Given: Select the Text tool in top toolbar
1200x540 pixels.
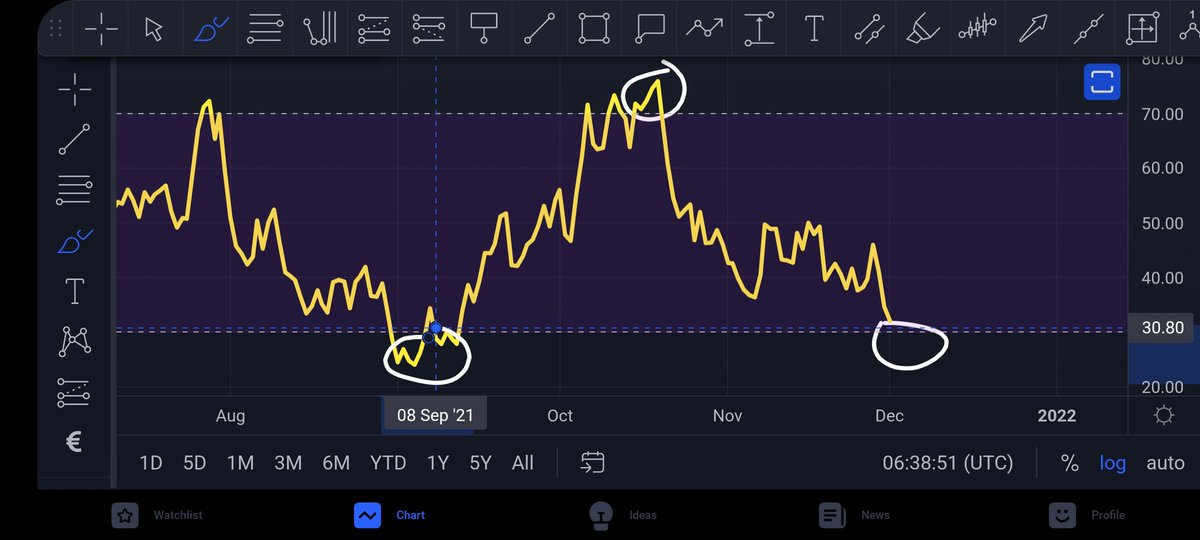Looking at the screenshot, I should click(815, 28).
